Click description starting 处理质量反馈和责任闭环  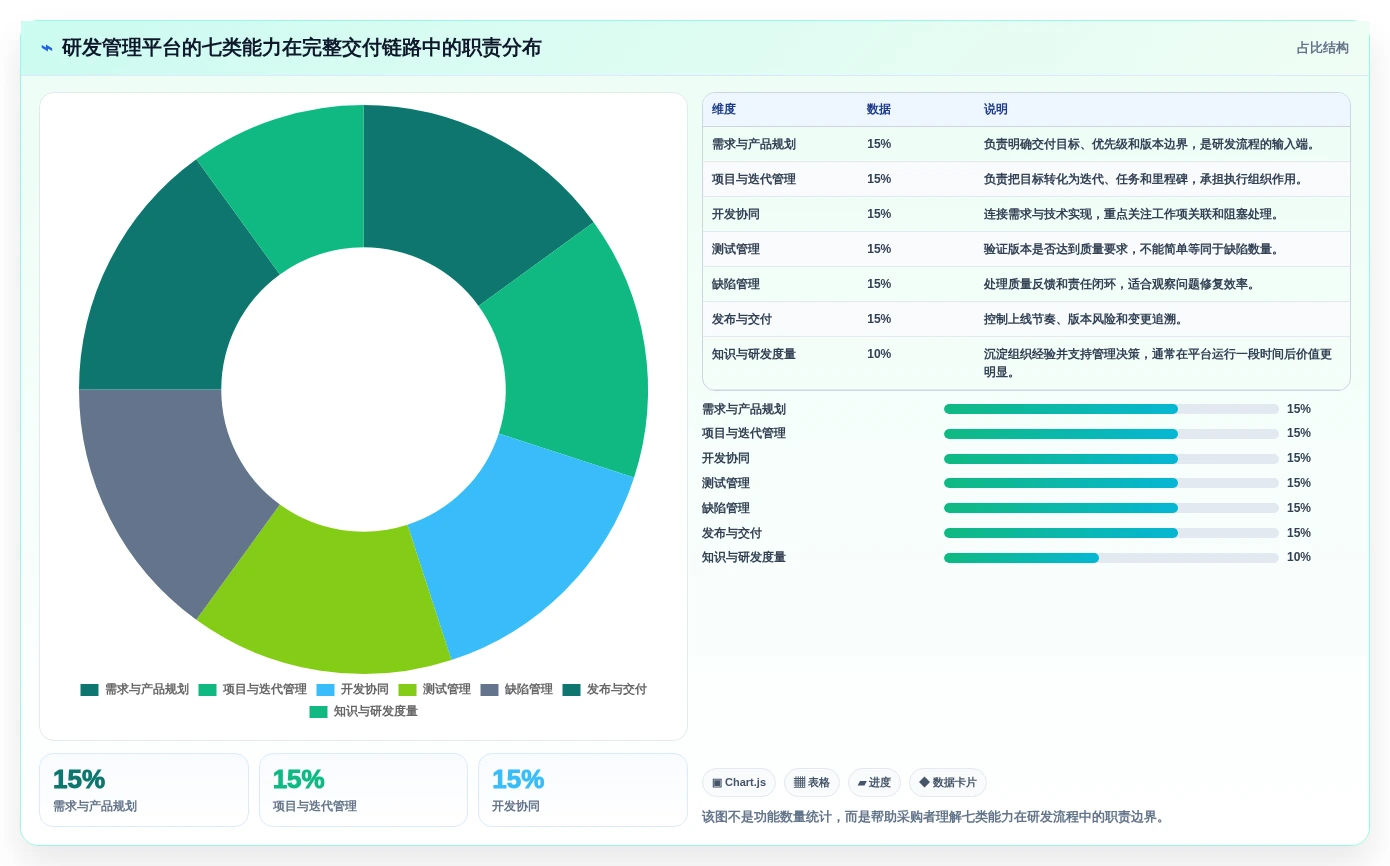1121,284
